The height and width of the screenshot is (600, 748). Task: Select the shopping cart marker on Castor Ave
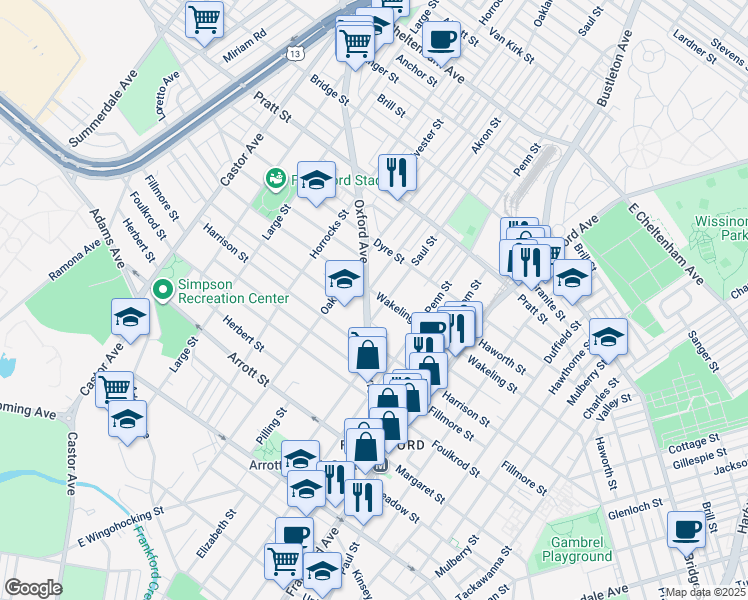115,387
